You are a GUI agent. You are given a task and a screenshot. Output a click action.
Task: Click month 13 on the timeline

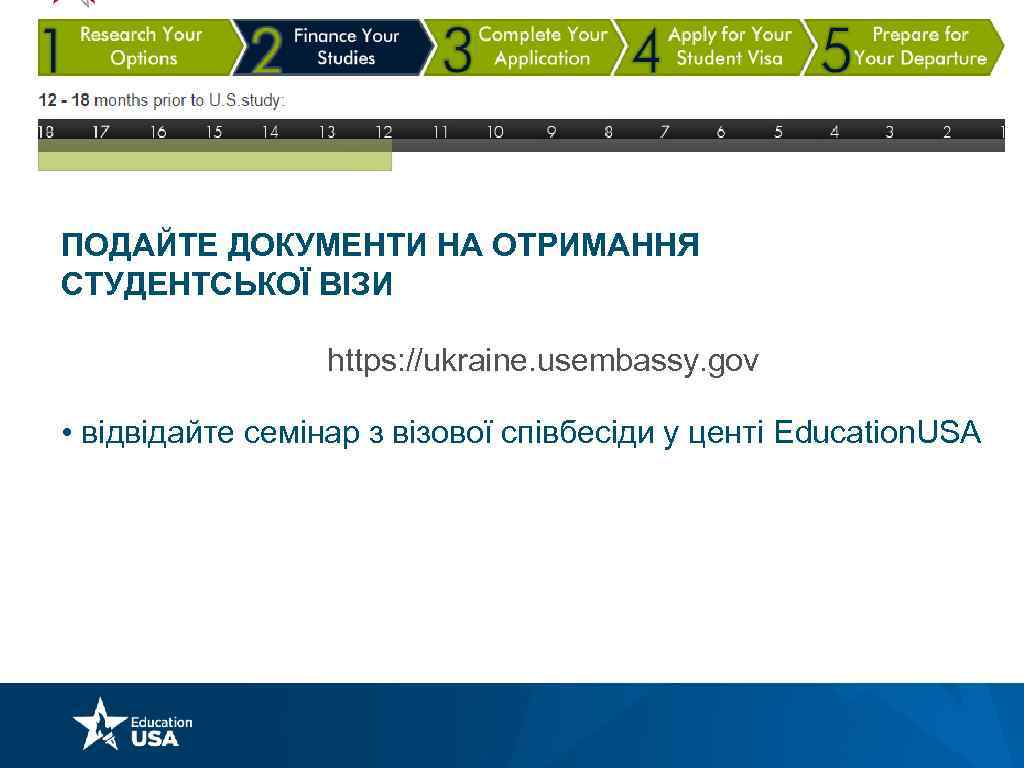click(x=327, y=132)
